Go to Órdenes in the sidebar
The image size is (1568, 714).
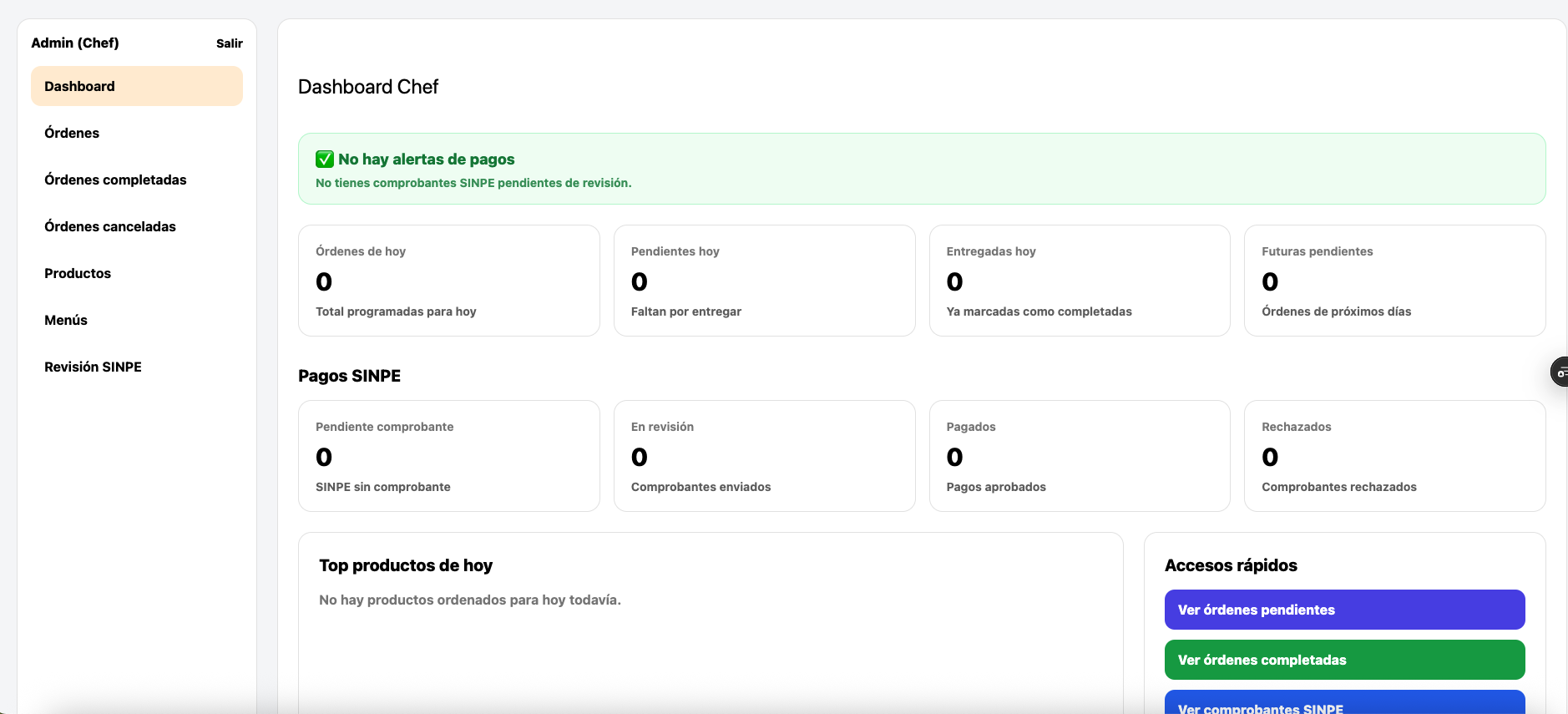(x=72, y=133)
